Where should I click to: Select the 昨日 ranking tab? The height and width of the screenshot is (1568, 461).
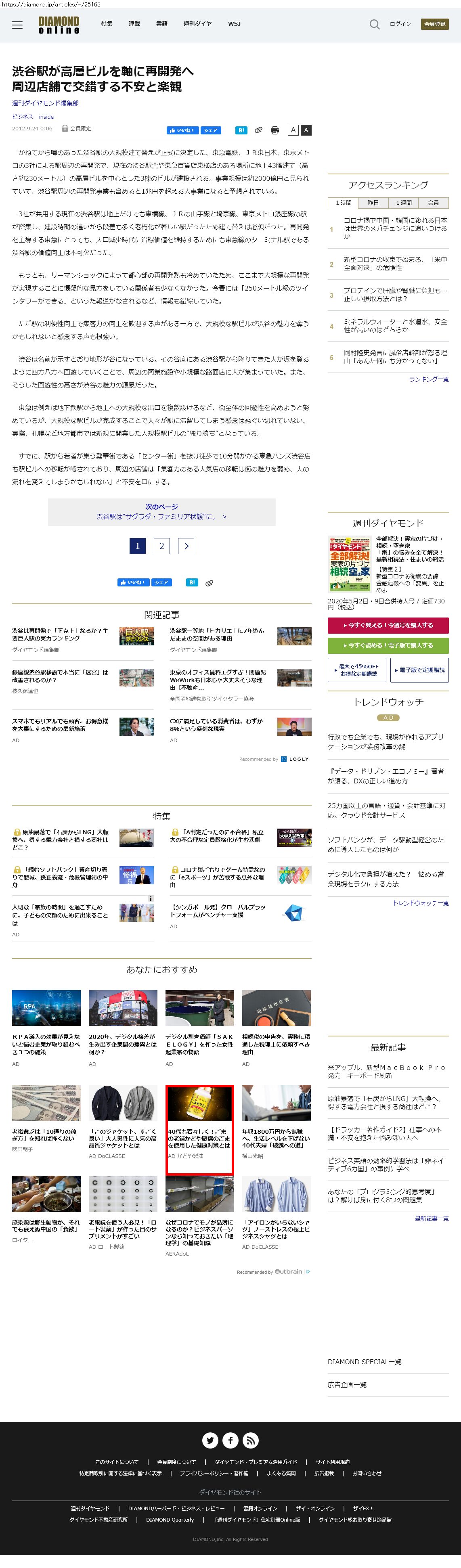[x=373, y=203]
